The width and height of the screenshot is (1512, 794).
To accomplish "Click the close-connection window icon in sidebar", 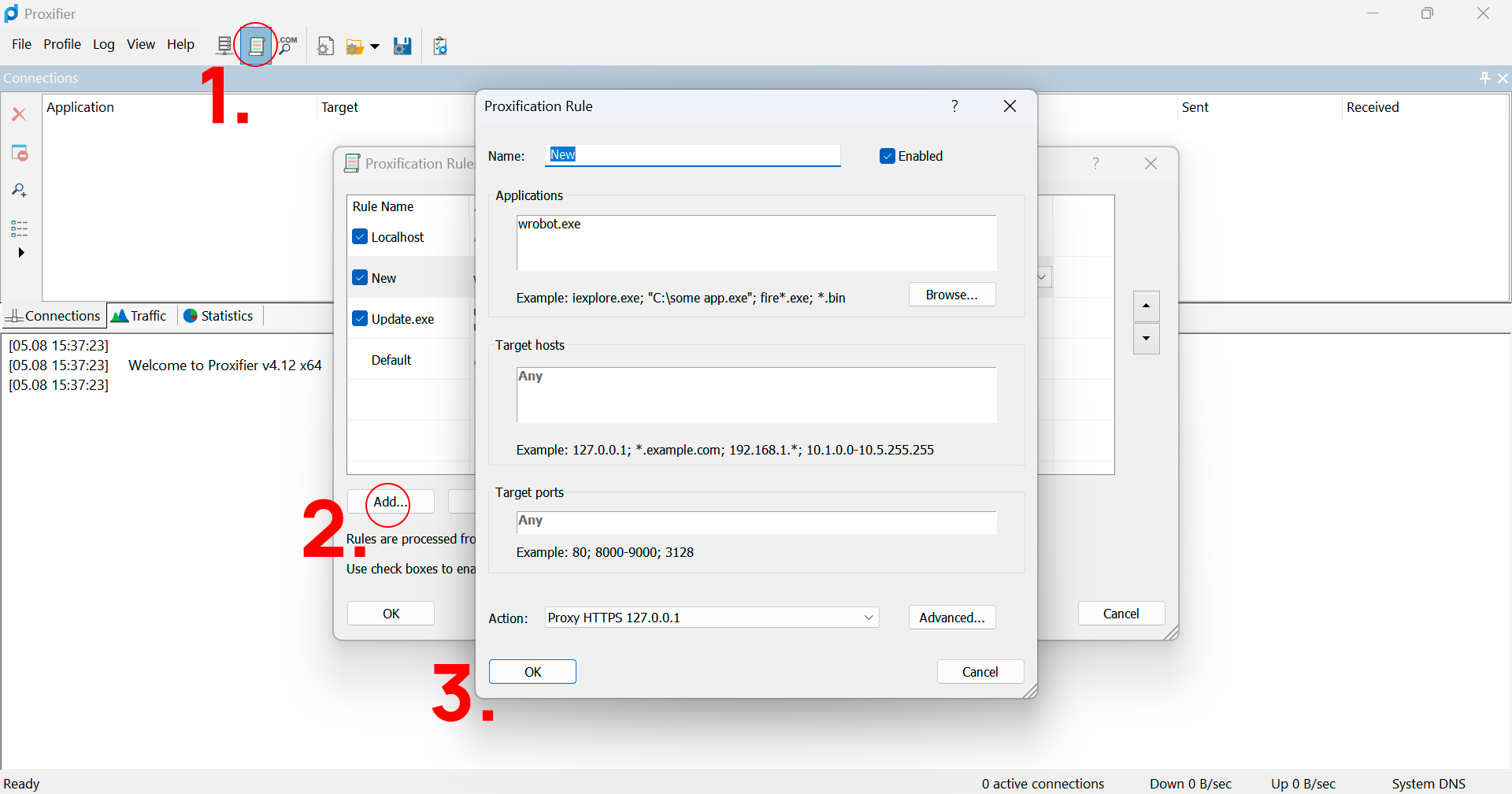I will coord(20,153).
